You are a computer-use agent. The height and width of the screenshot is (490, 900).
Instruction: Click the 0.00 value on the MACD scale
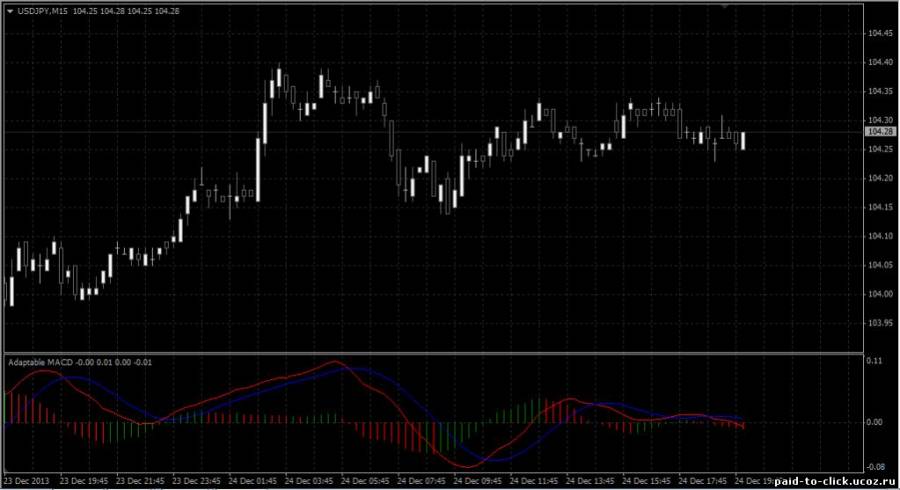[x=876, y=422]
